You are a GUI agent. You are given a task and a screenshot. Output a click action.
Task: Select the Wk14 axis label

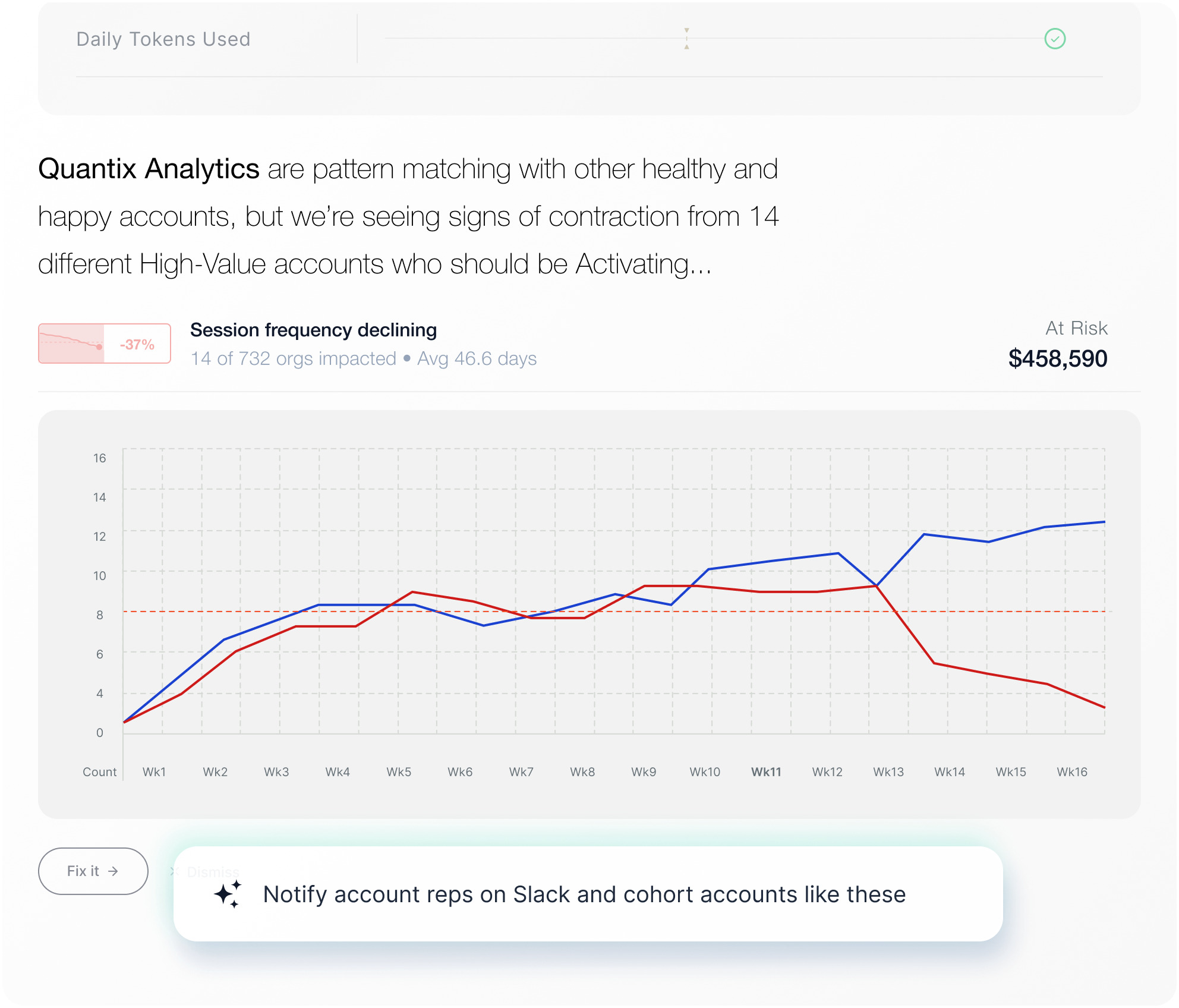(x=950, y=772)
